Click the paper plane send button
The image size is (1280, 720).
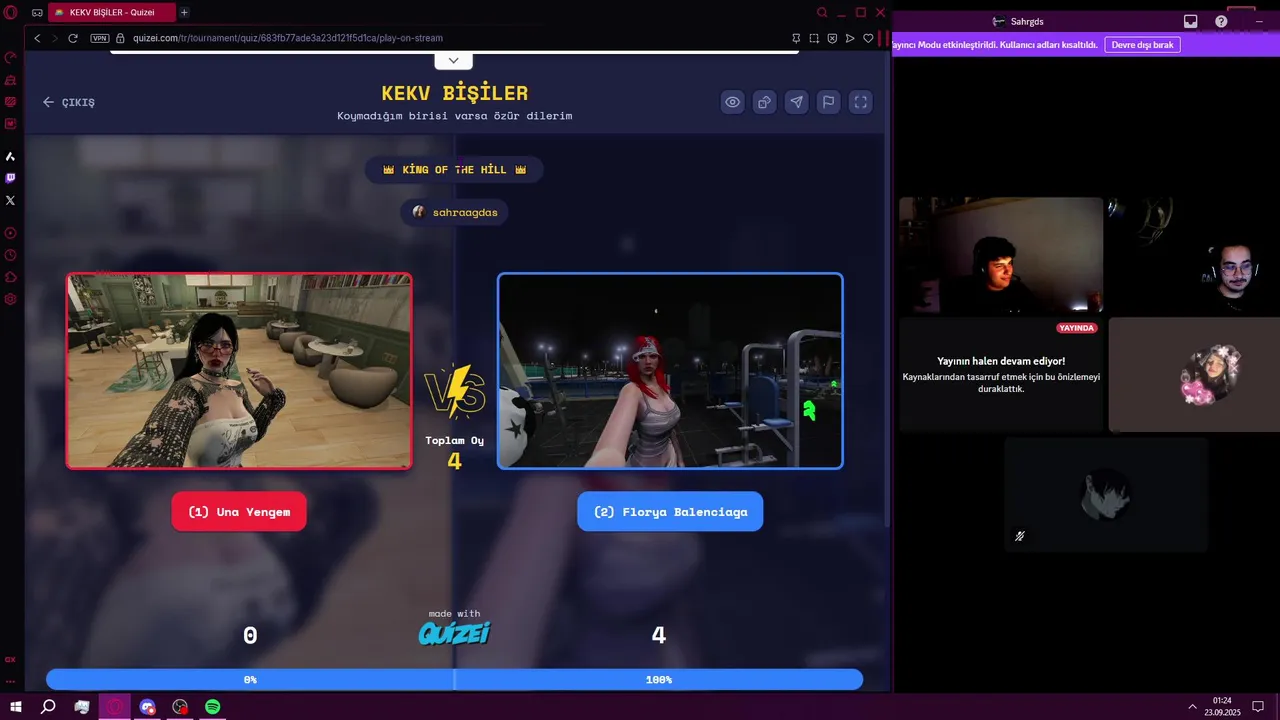pos(797,102)
